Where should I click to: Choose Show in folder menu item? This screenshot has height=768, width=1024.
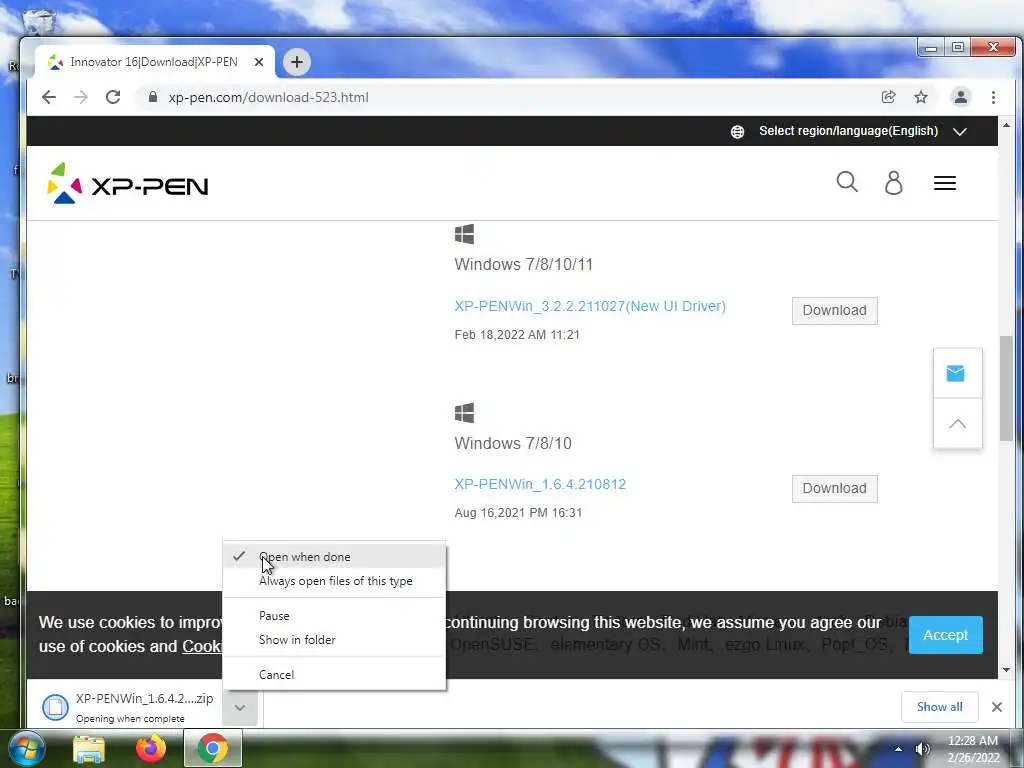[x=334, y=639]
